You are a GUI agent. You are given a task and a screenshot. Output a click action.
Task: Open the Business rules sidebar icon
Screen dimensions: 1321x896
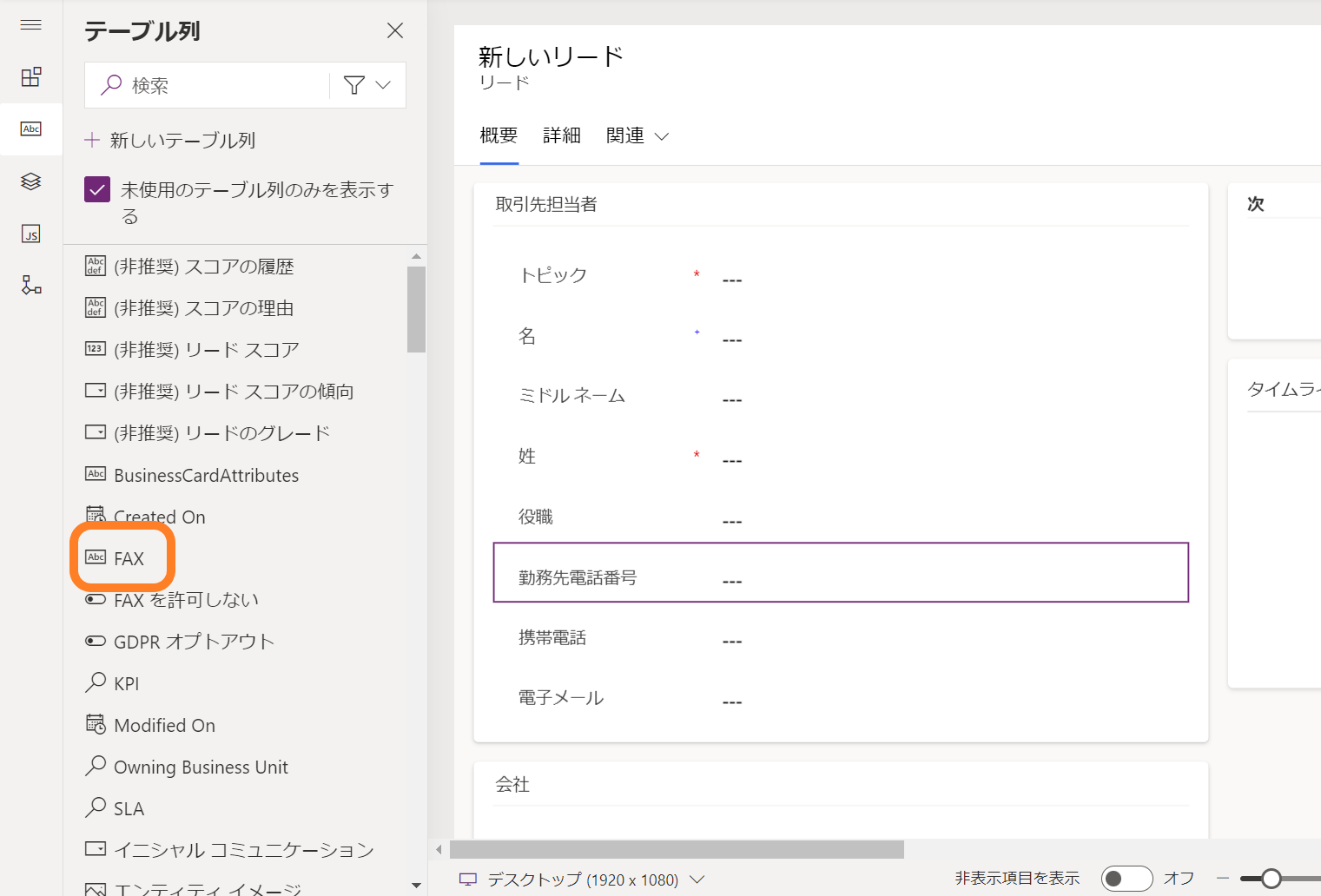(x=31, y=286)
